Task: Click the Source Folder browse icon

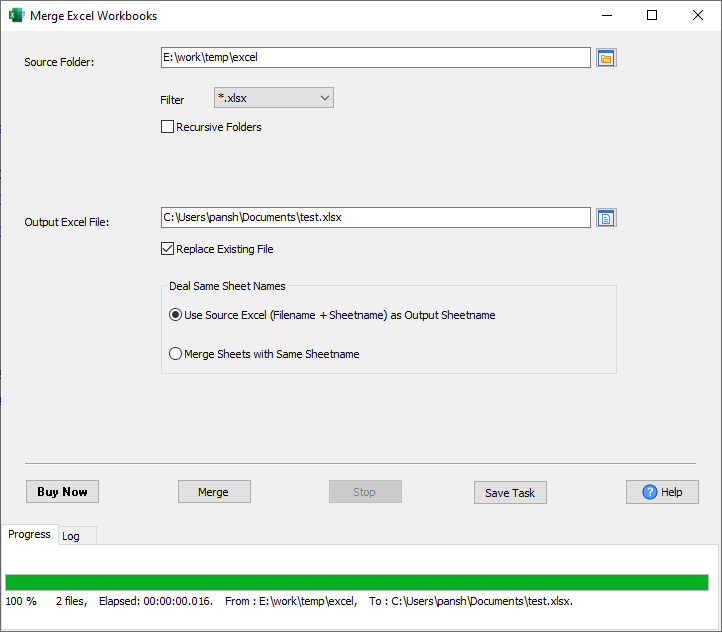Action: pyautogui.click(x=606, y=58)
